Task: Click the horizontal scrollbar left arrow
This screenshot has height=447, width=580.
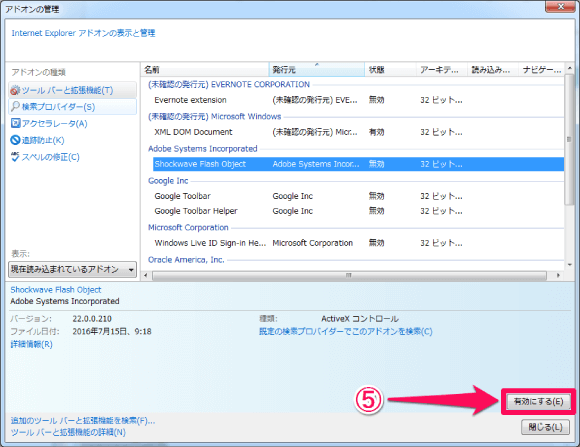Action: (146, 275)
